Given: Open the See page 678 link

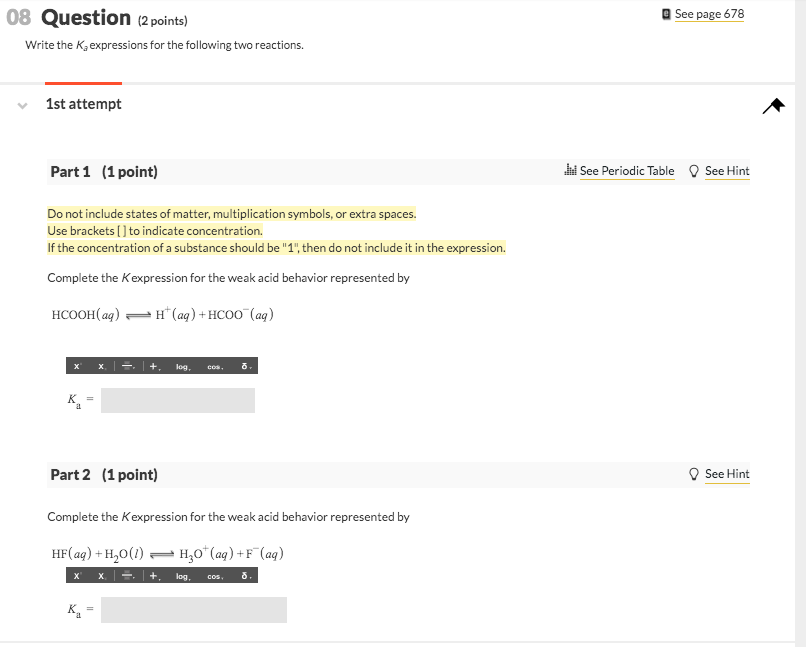Looking at the screenshot, I should pyautogui.click(x=709, y=14).
